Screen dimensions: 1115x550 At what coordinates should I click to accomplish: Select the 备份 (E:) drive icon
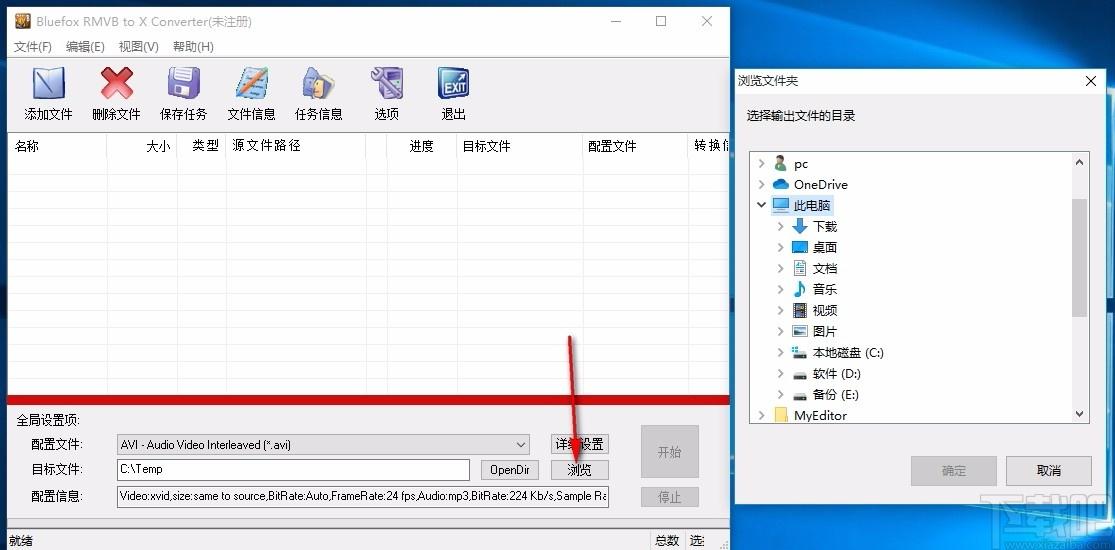800,395
